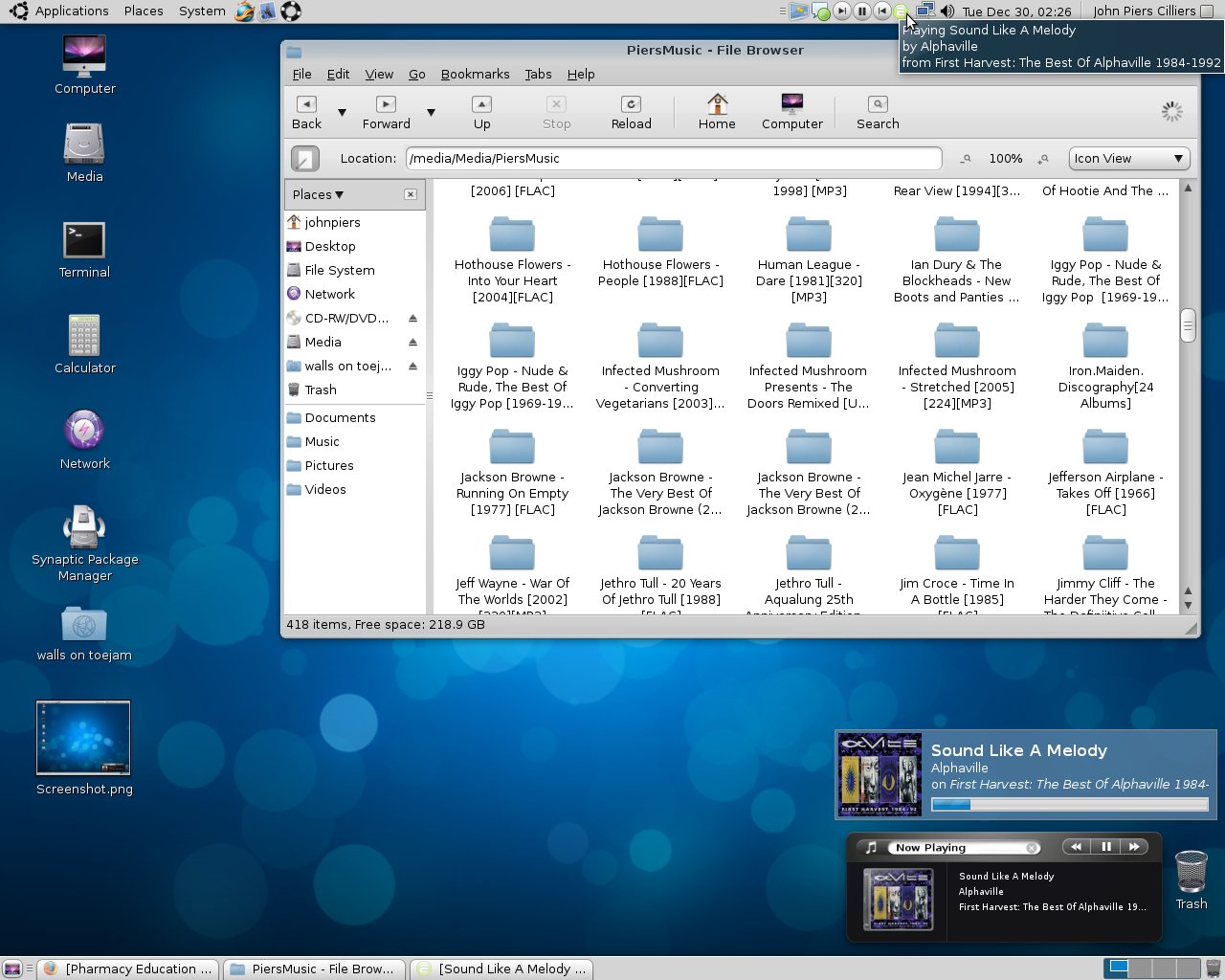Screen dimensions: 1225x980
Task: Toggle text-based location bar button
Action: [x=305, y=159]
